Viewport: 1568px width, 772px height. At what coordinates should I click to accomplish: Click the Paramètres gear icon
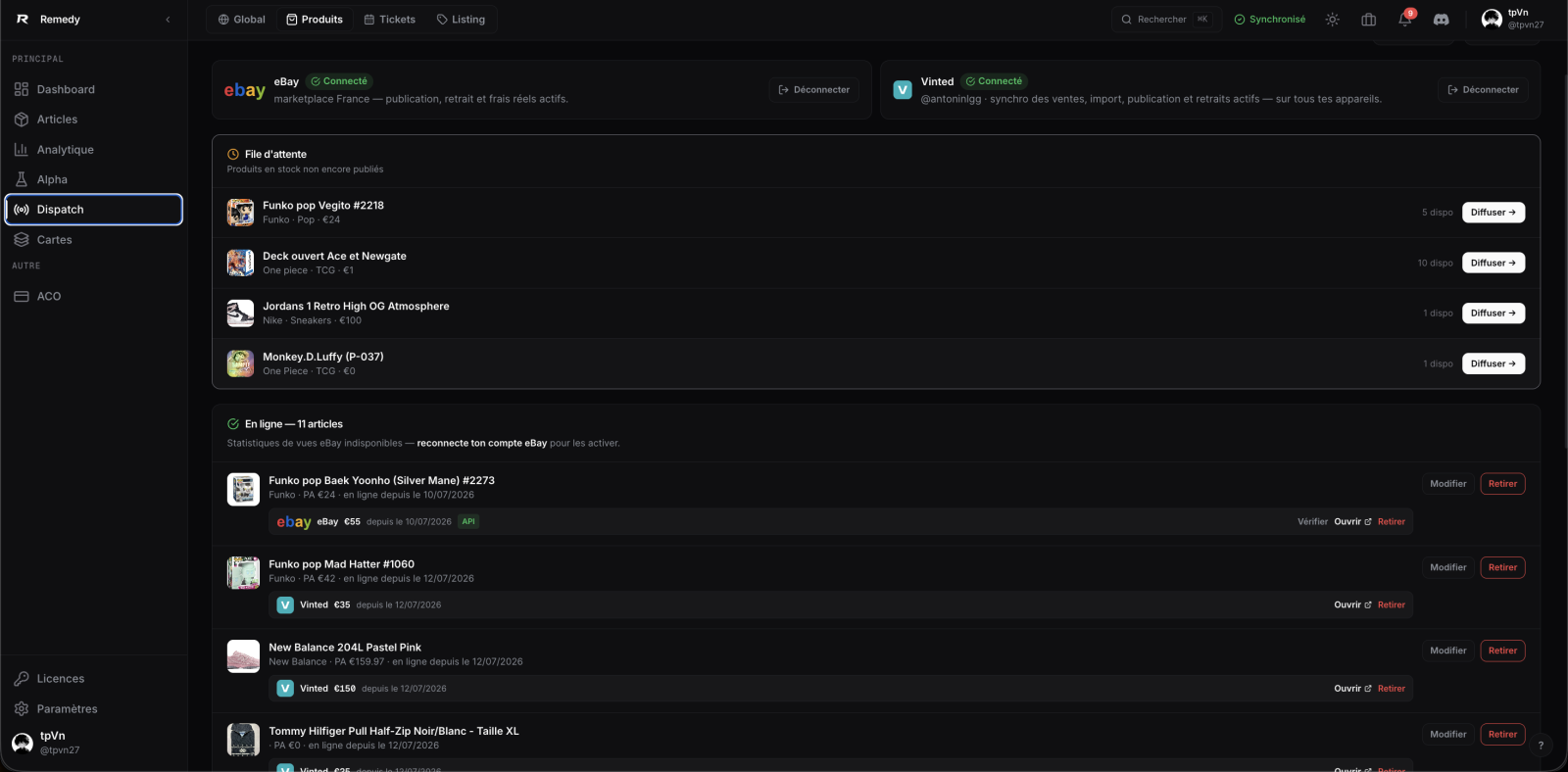coord(22,709)
